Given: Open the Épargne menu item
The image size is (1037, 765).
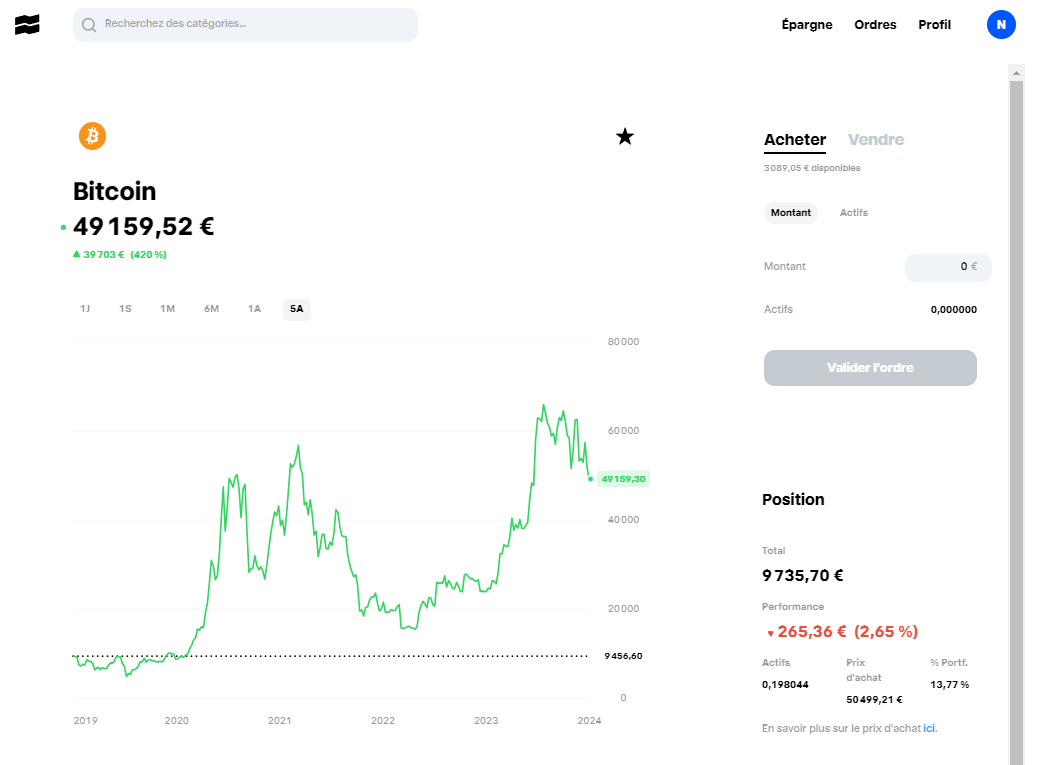Looking at the screenshot, I should coord(807,24).
